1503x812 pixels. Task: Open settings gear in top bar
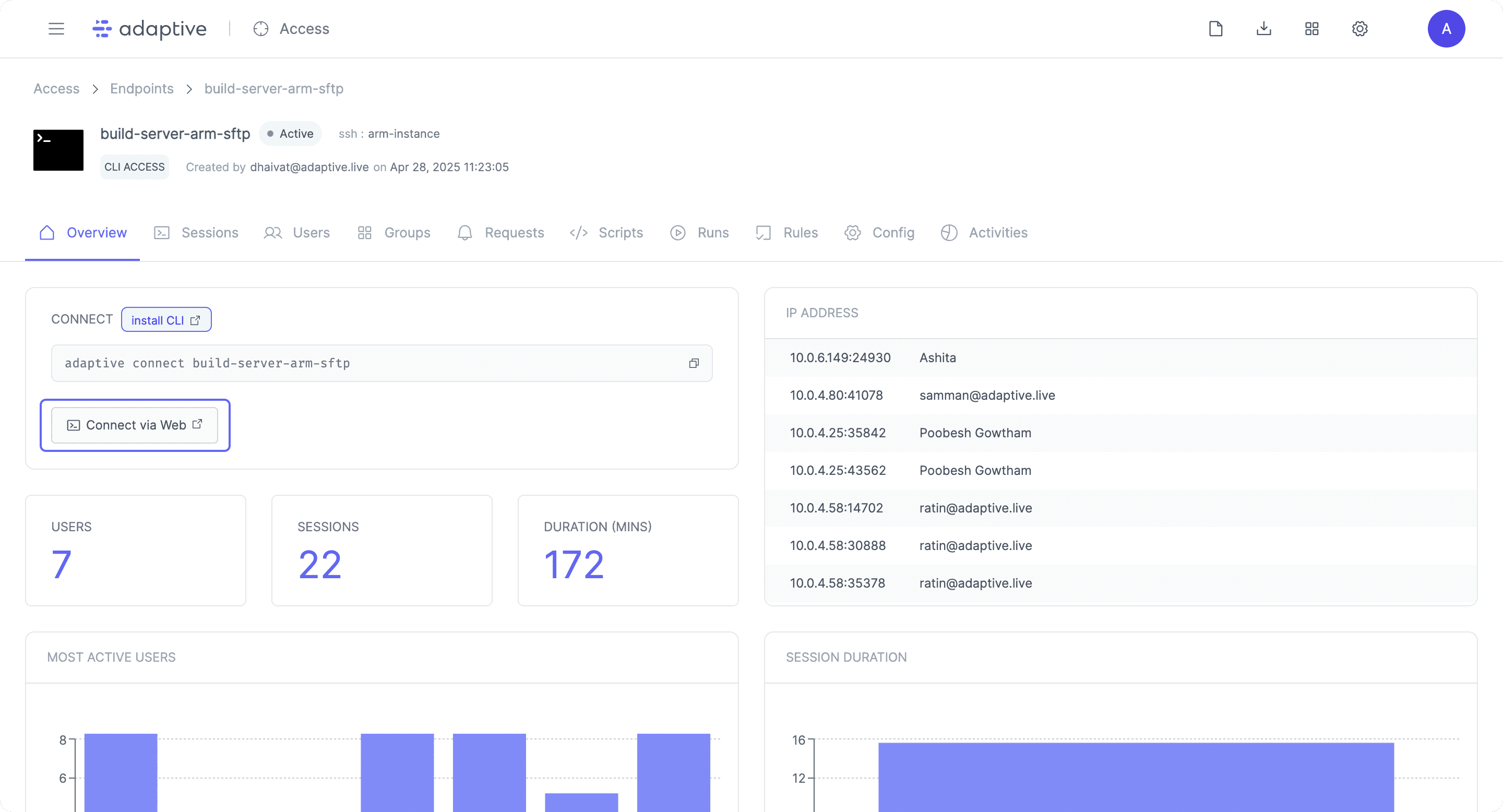click(x=1359, y=29)
